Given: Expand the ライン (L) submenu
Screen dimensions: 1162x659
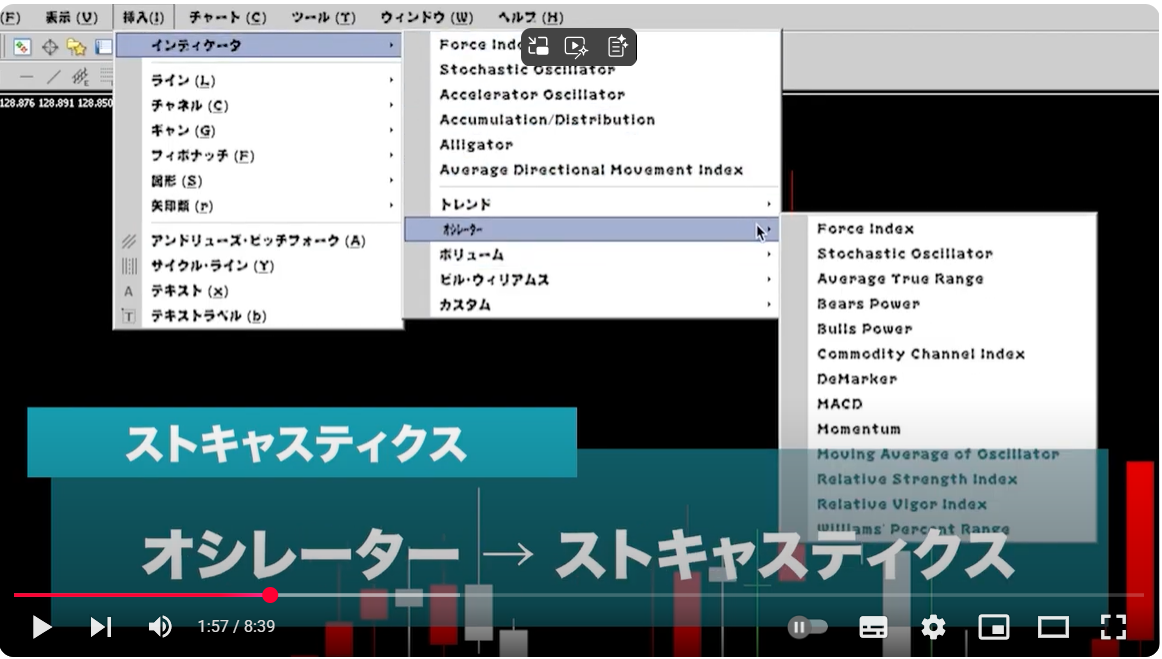Looking at the screenshot, I should [258, 81].
